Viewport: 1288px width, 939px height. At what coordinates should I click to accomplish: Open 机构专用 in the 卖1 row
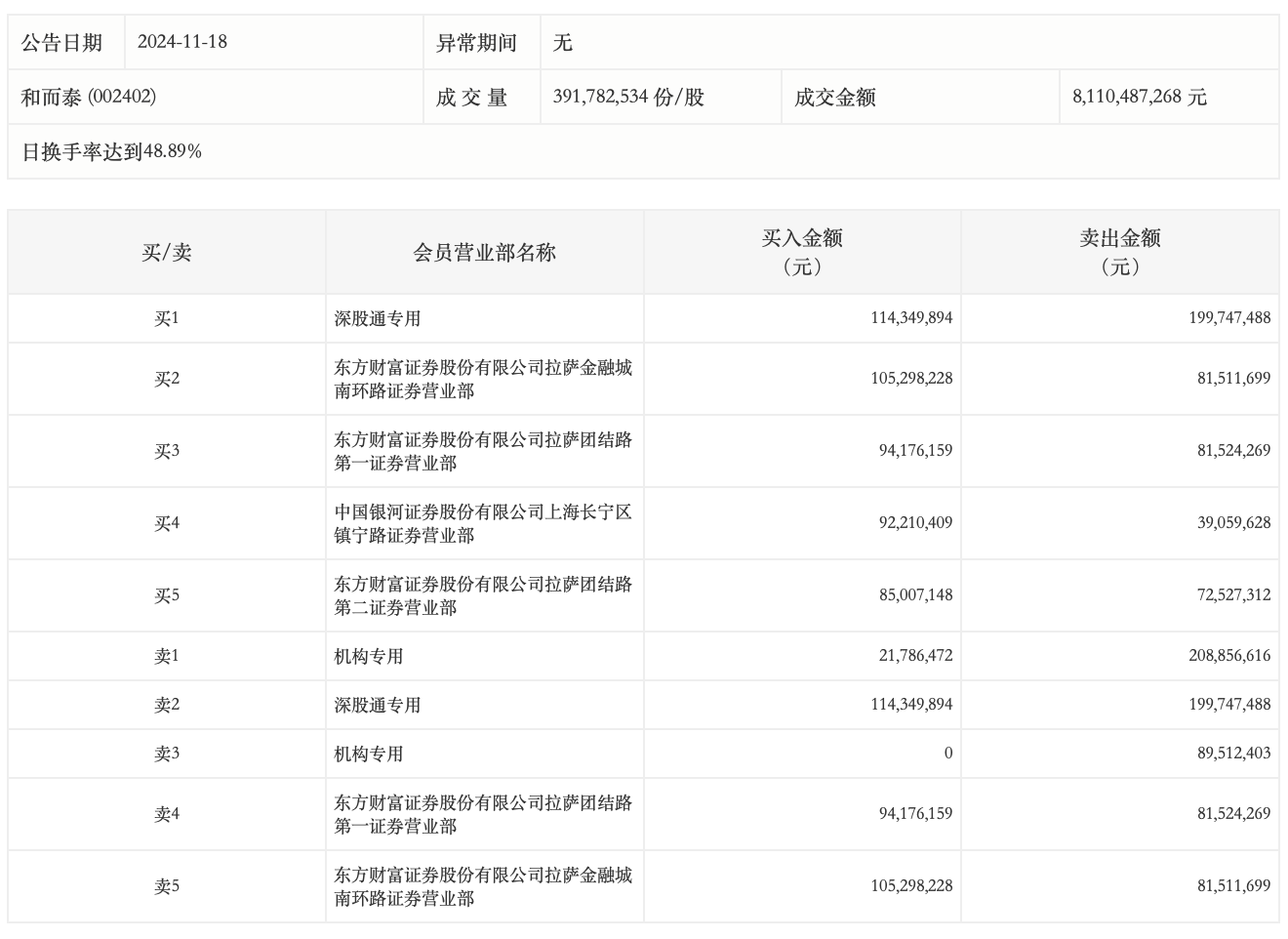pyautogui.click(x=369, y=657)
